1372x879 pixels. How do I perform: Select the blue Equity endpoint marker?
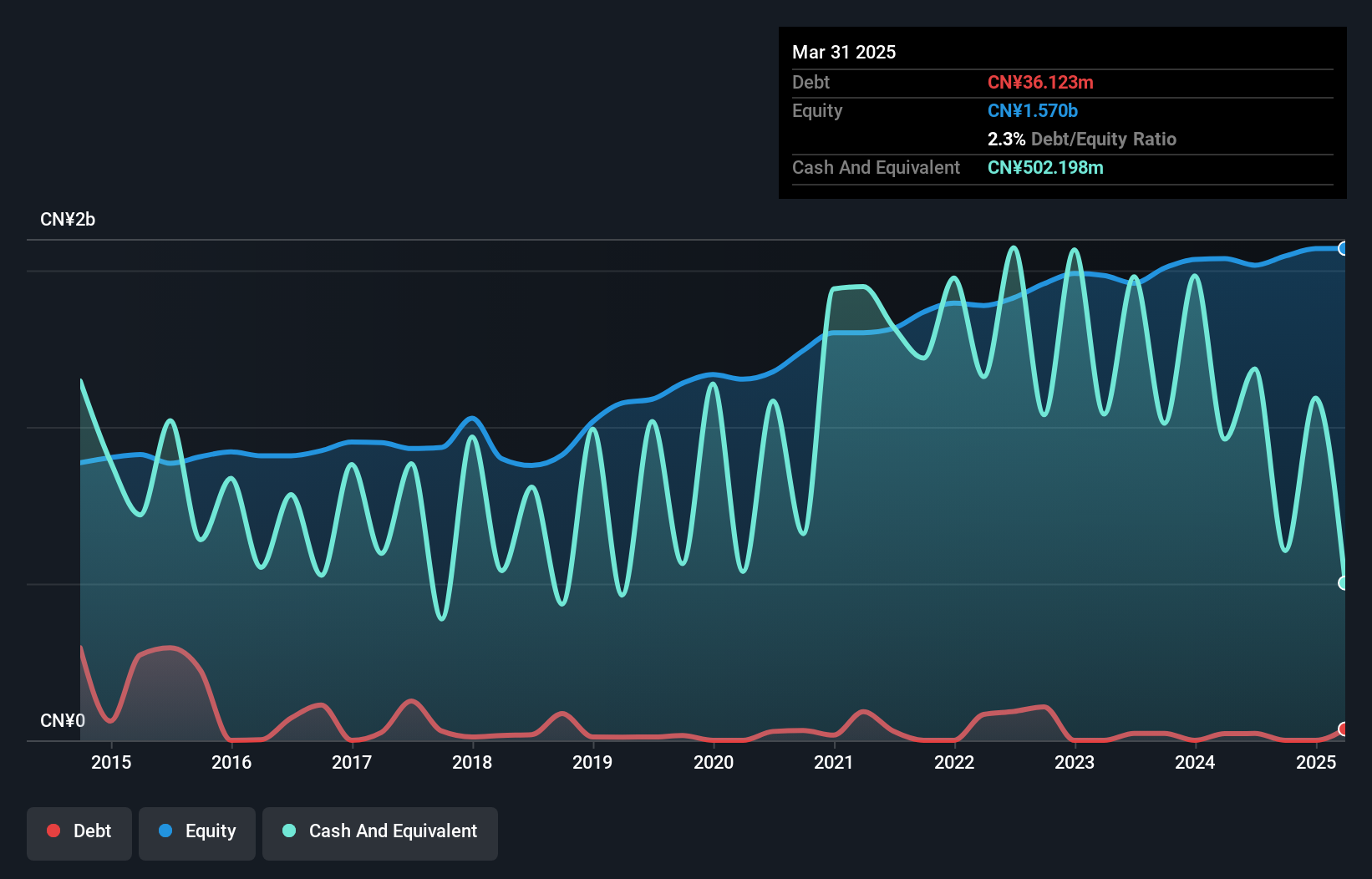pyautogui.click(x=1343, y=248)
